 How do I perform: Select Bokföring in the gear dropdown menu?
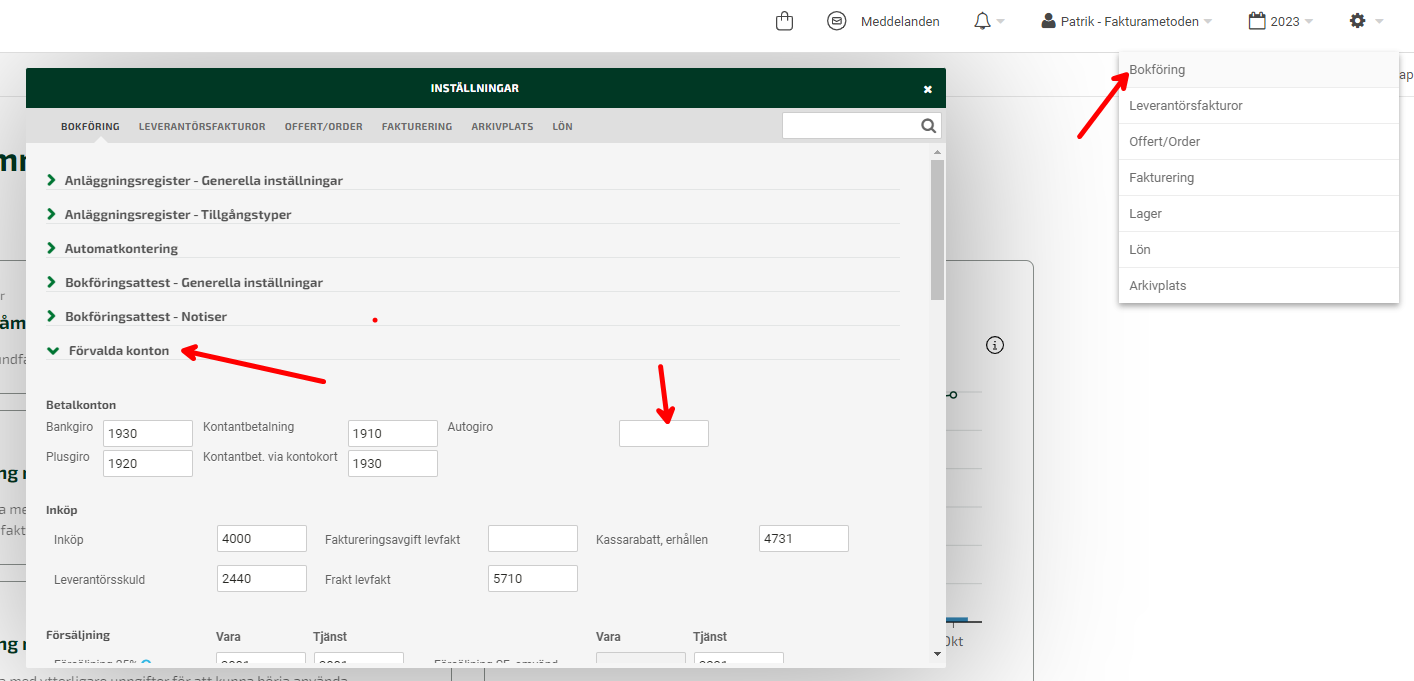pyautogui.click(x=1259, y=70)
